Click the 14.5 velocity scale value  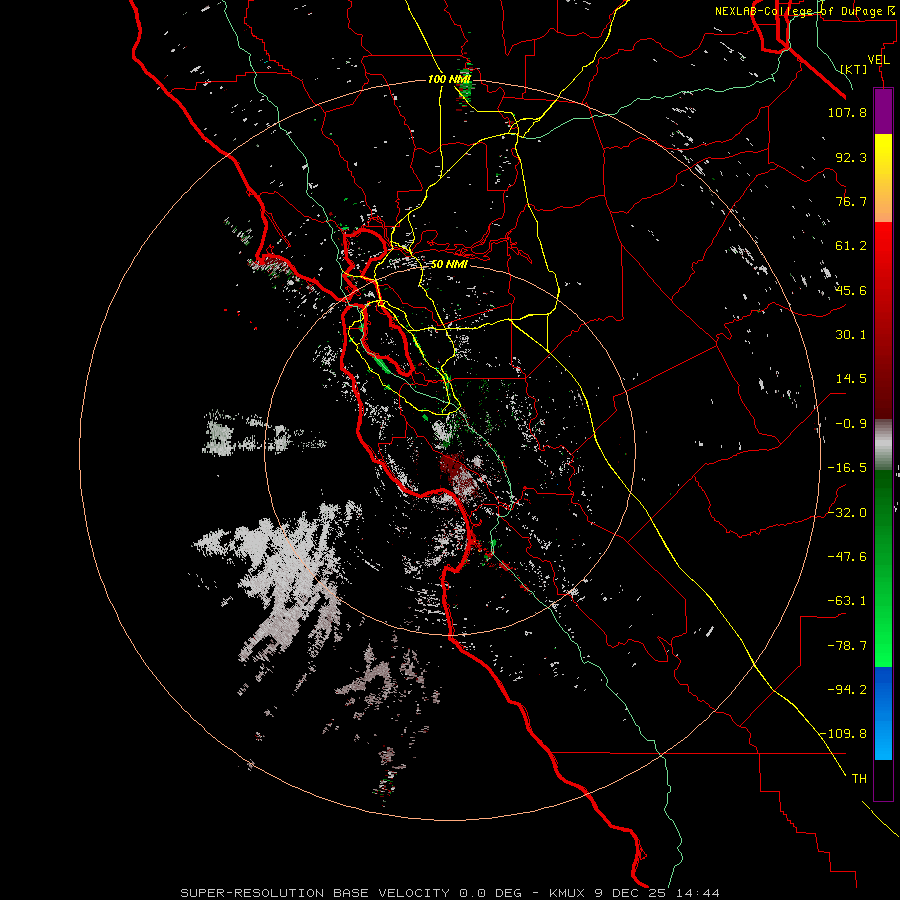[851, 379]
